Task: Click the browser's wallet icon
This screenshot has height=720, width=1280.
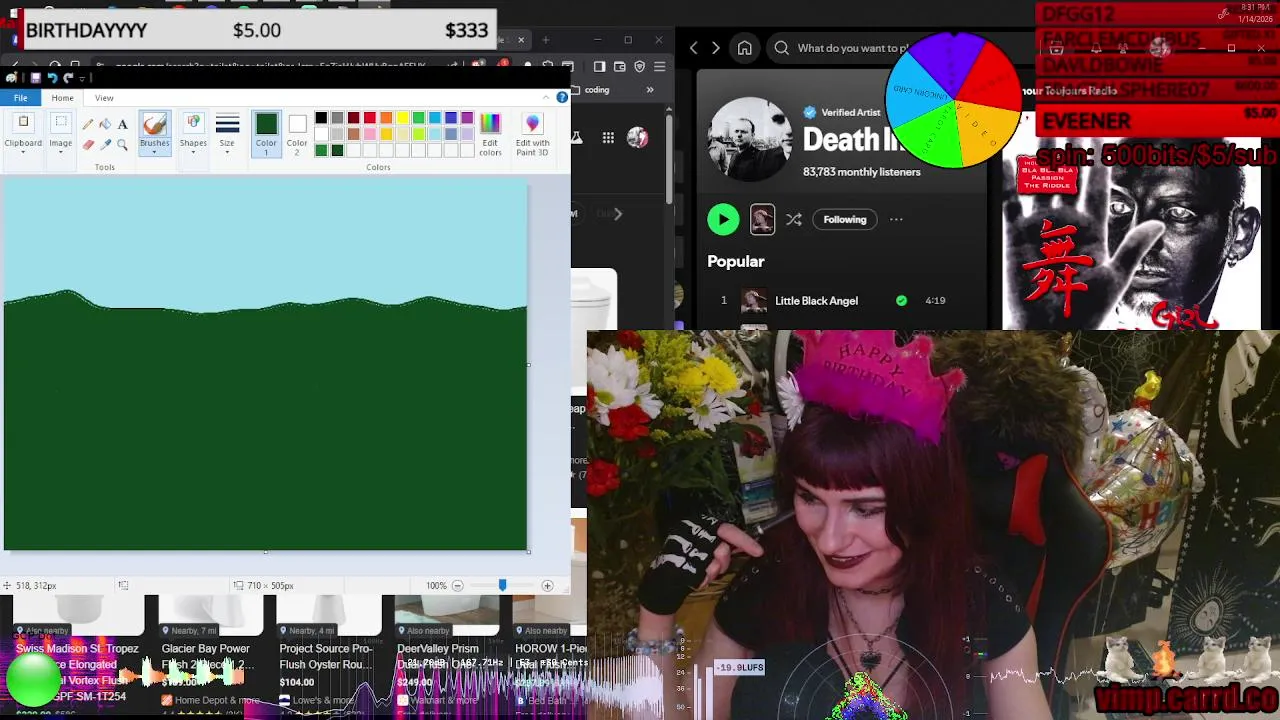Action: pos(620,67)
